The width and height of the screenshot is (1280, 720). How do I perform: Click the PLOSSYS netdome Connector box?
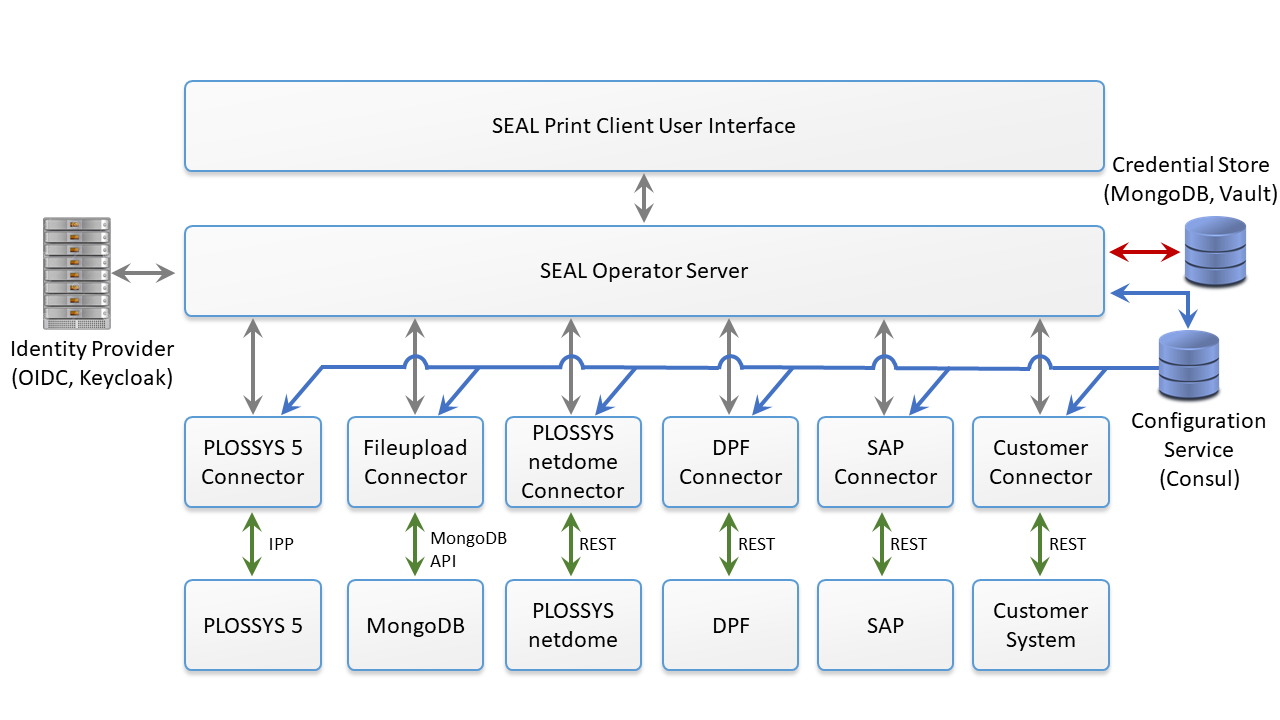(x=572, y=462)
